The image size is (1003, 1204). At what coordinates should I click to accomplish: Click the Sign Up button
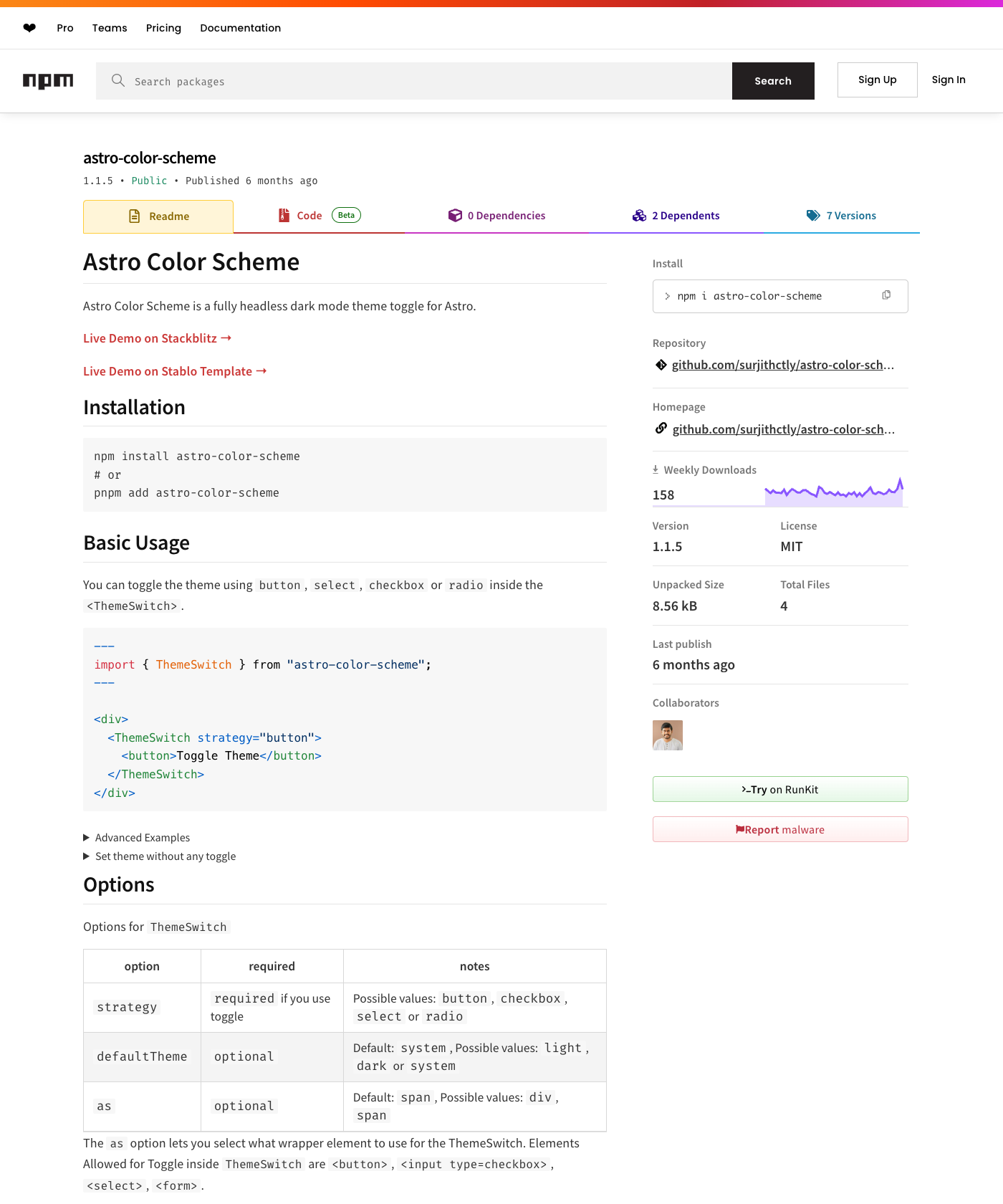[877, 80]
